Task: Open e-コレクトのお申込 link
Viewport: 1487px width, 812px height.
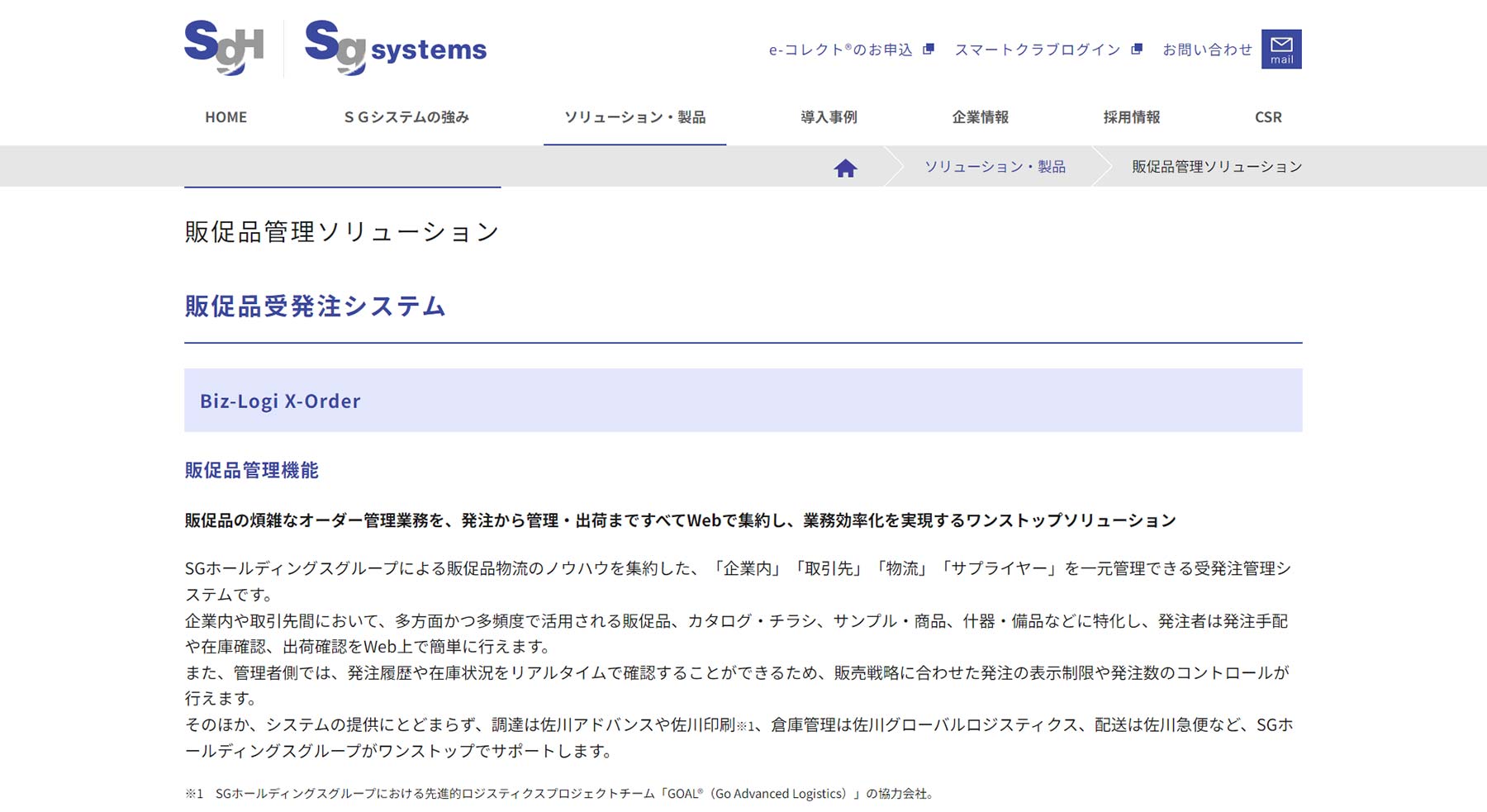Action: pos(840,50)
